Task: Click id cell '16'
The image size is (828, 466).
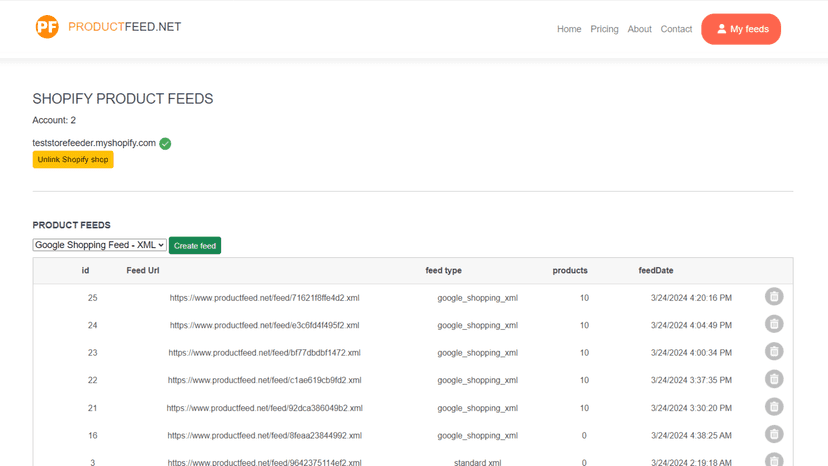Action: (x=92, y=436)
